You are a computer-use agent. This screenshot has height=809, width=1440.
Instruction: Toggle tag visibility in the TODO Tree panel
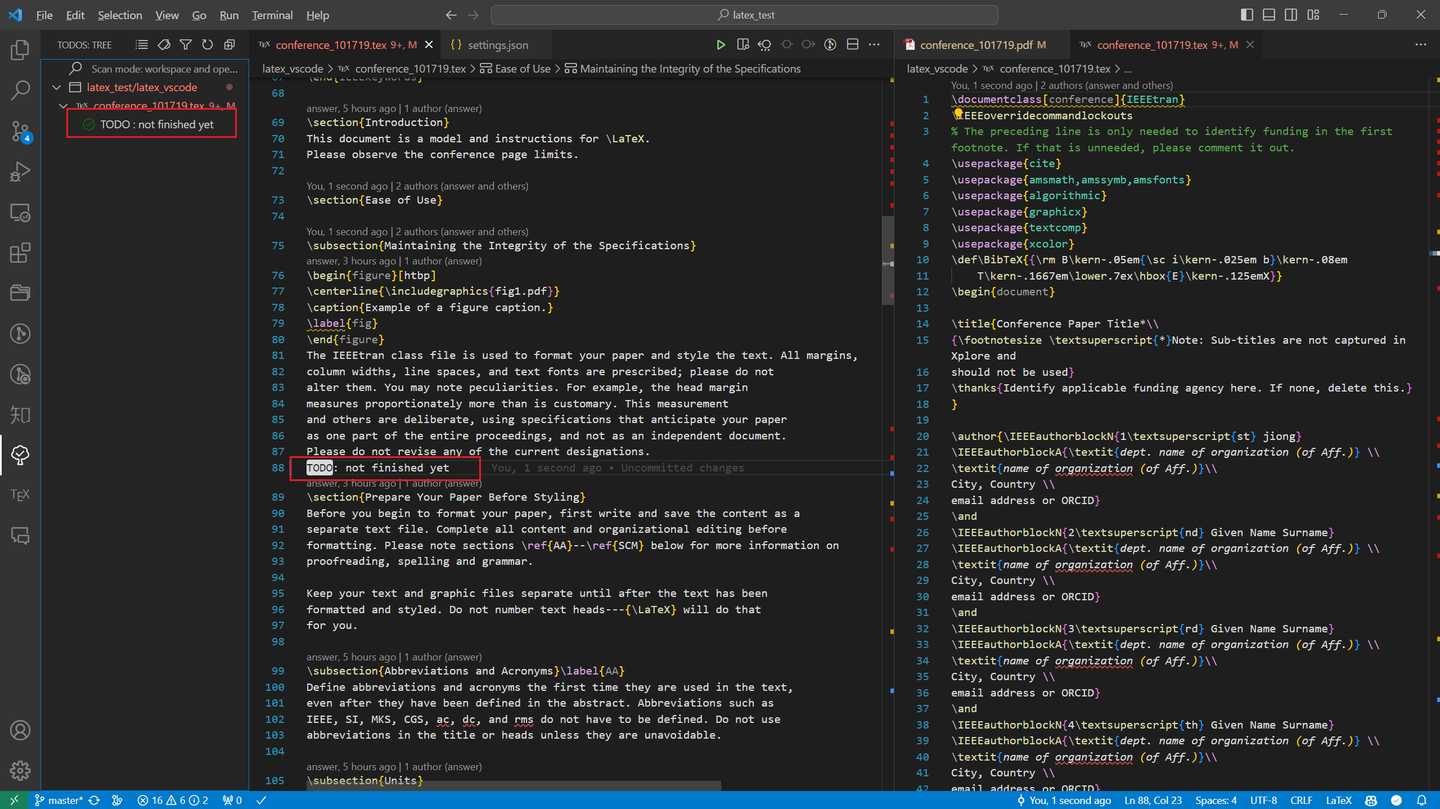point(163,44)
